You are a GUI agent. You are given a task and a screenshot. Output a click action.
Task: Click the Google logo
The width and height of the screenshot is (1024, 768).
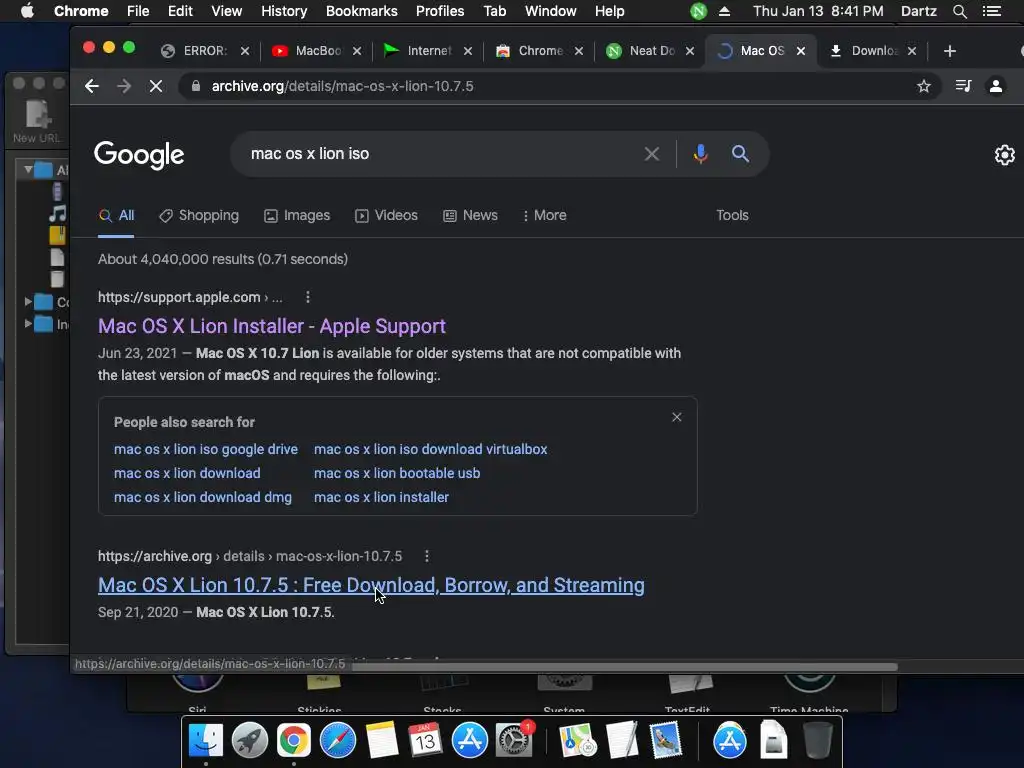[139, 155]
